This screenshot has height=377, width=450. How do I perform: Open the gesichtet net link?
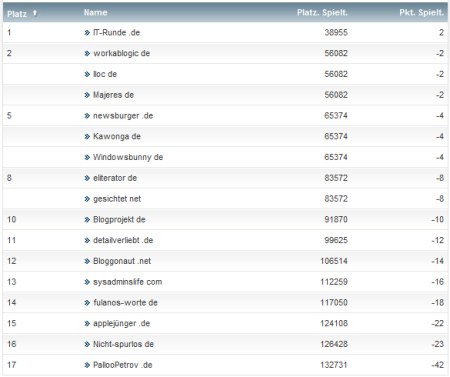(x=117, y=199)
